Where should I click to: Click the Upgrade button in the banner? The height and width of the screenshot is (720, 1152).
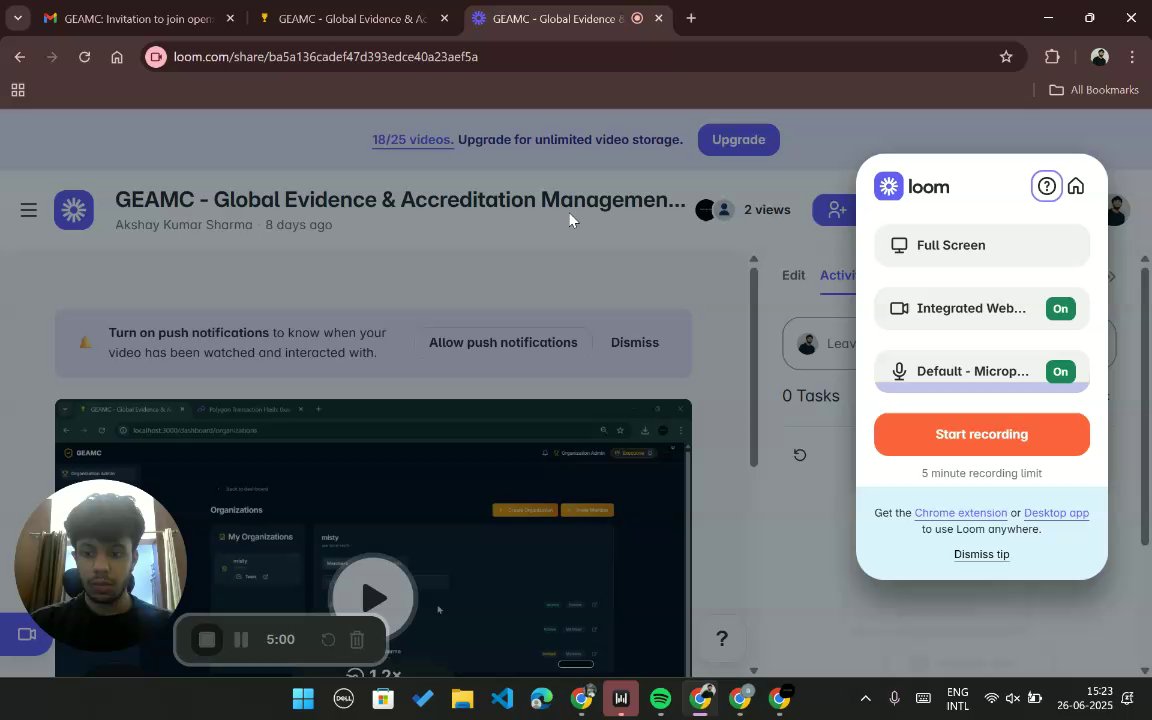738,140
